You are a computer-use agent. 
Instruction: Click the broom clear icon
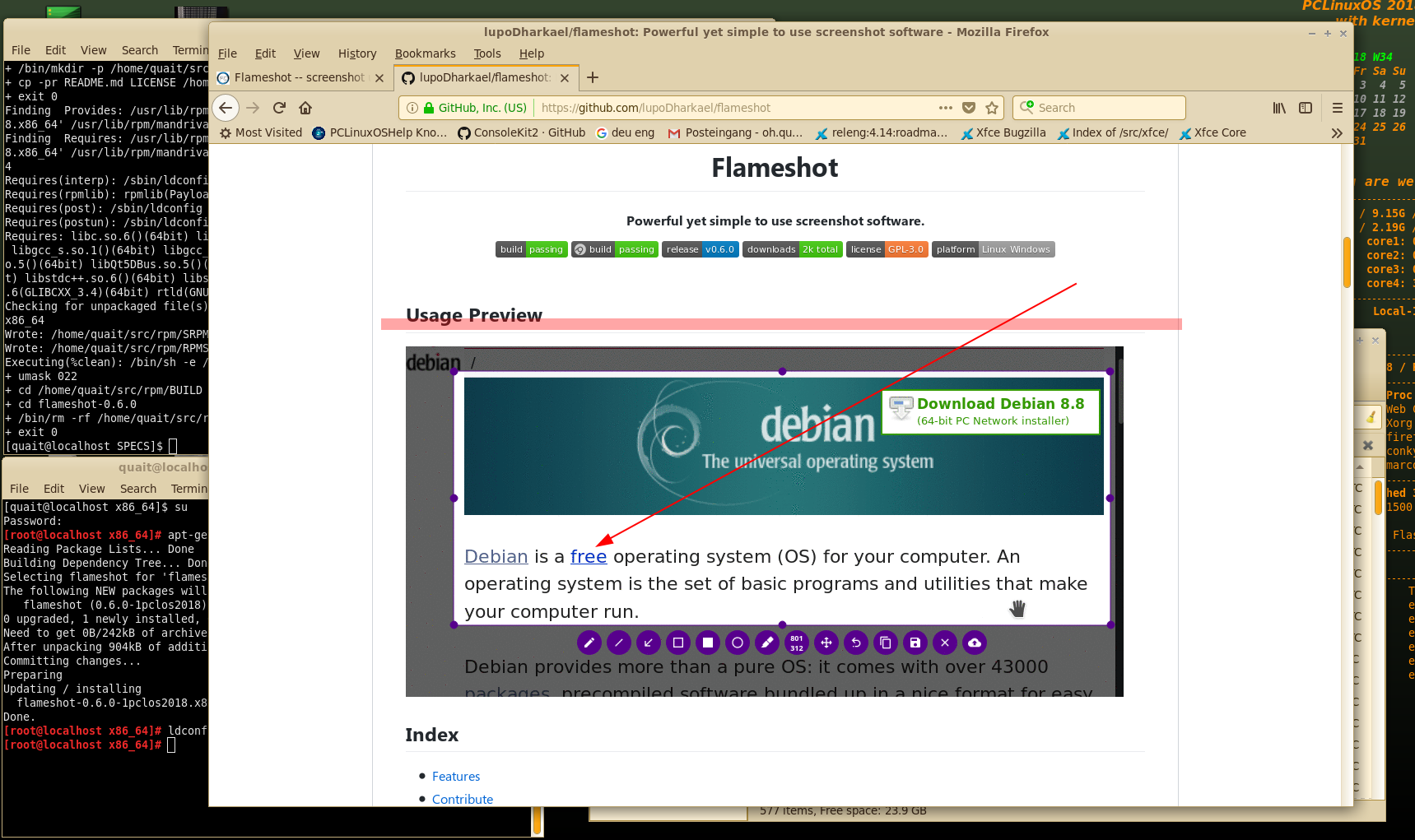click(1371, 416)
